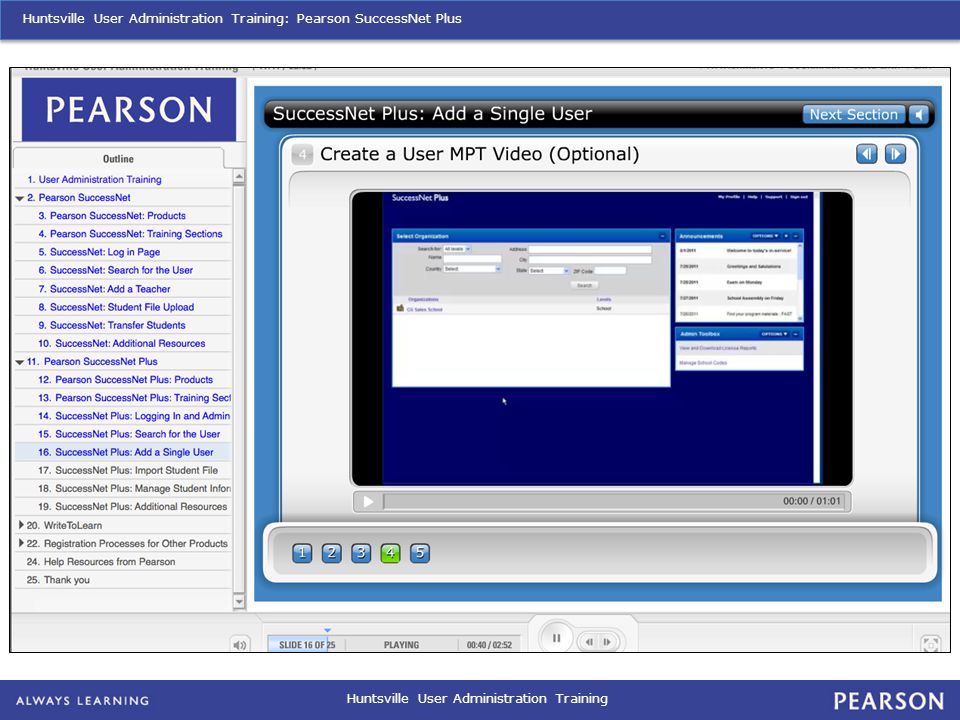Viewport: 960px width, 720px height.
Task: Expand Registration Processes for Other Products section
Action: click(x=21, y=543)
